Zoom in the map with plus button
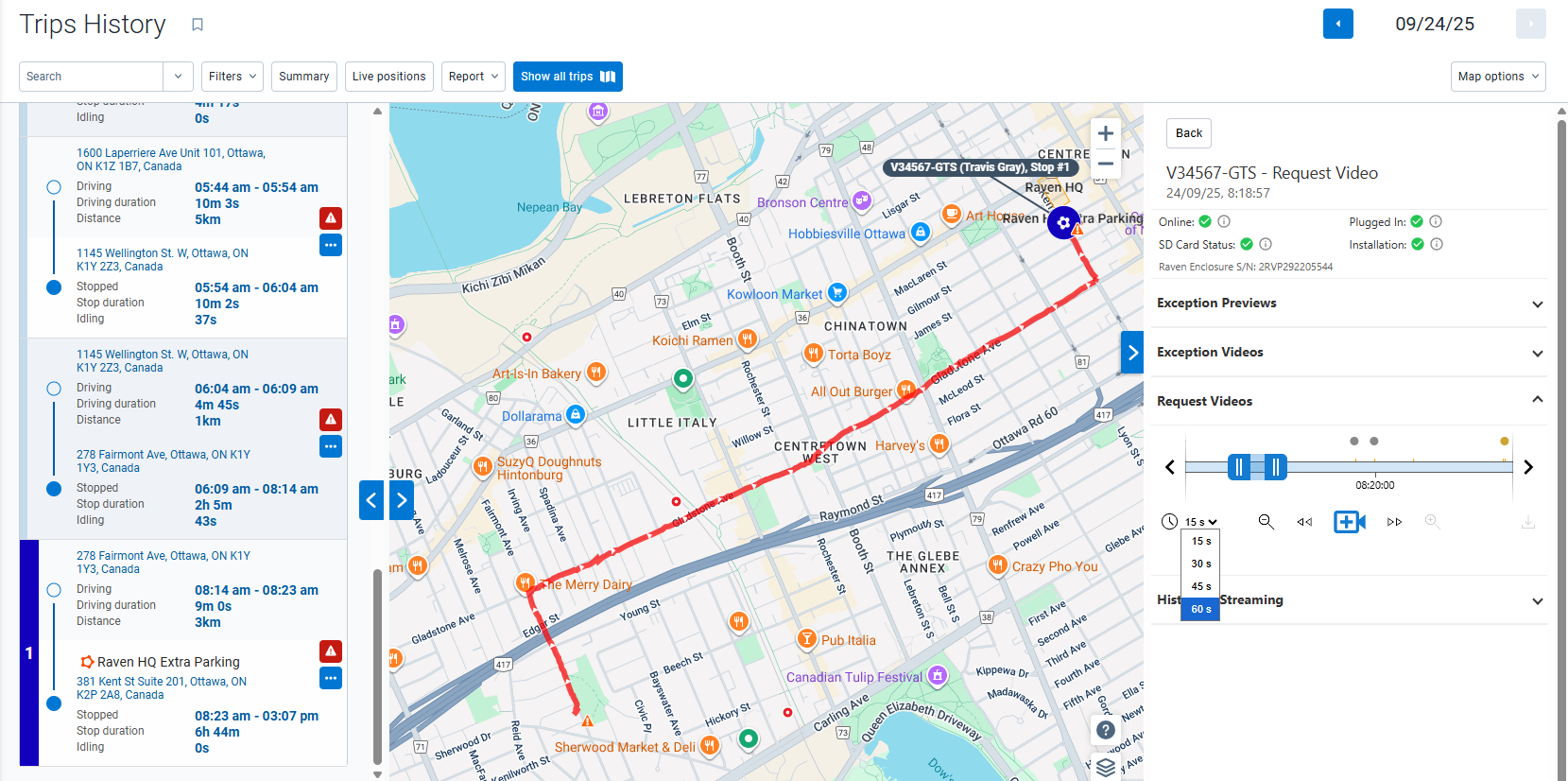 pyautogui.click(x=1106, y=133)
